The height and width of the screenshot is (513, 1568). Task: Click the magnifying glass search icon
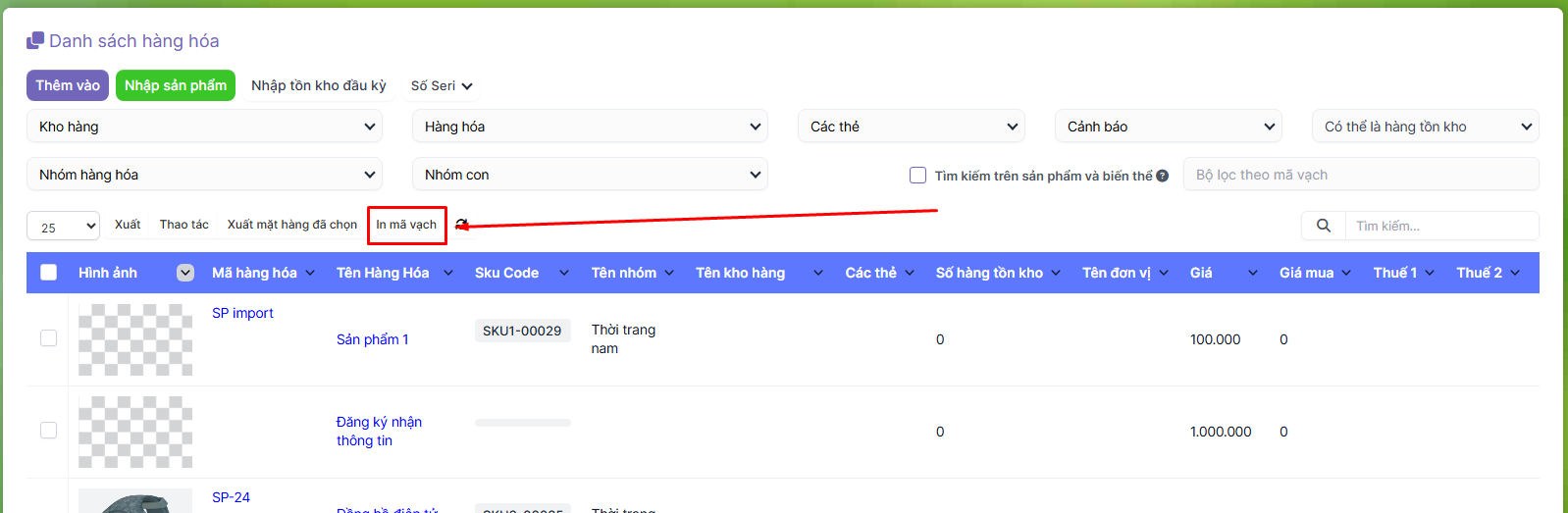[x=1323, y=226]
